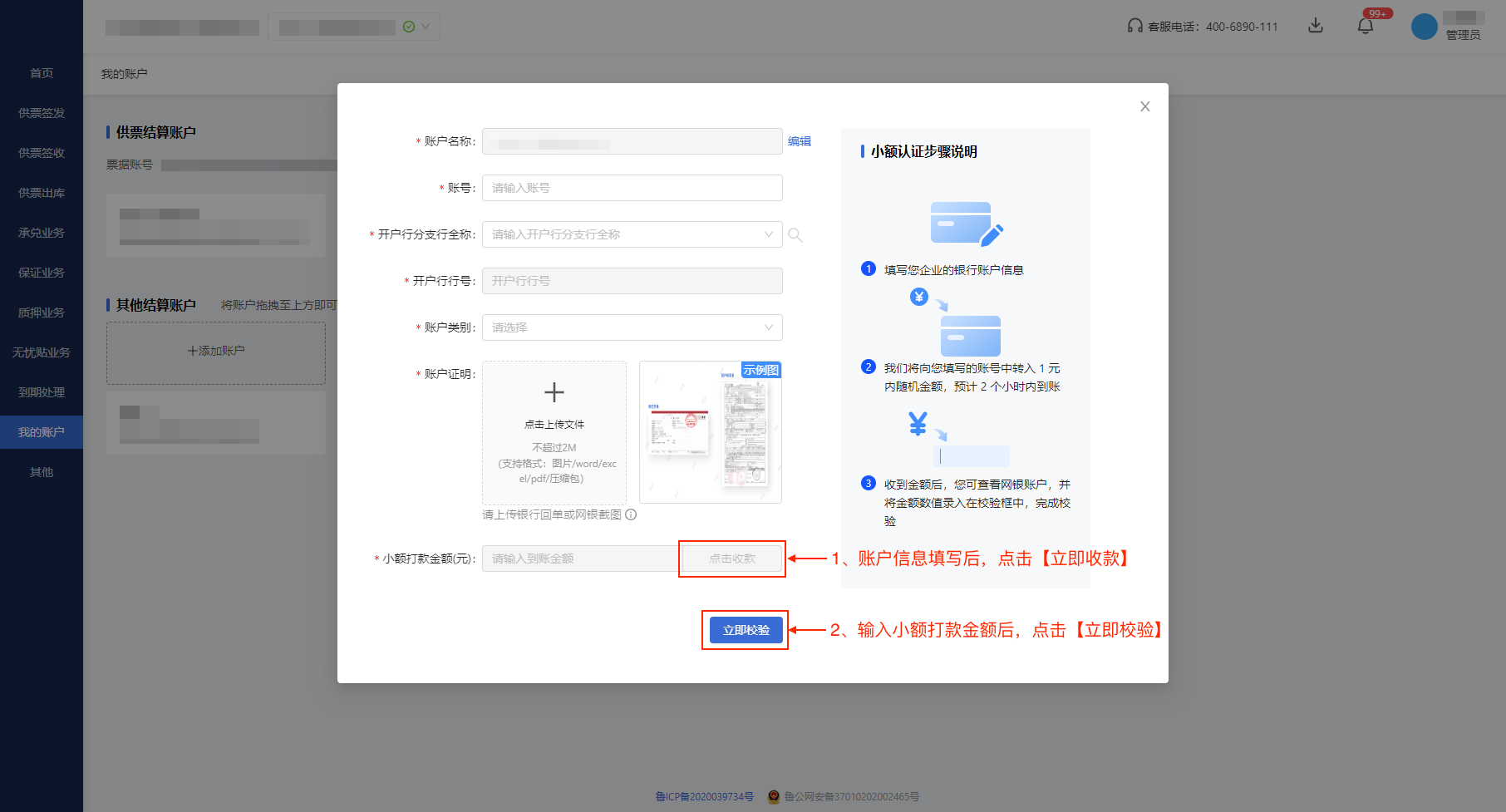The image size is (1506, 812).
Task: Open 供票签发 in the sidebar
Action: [x=41, y=113]
